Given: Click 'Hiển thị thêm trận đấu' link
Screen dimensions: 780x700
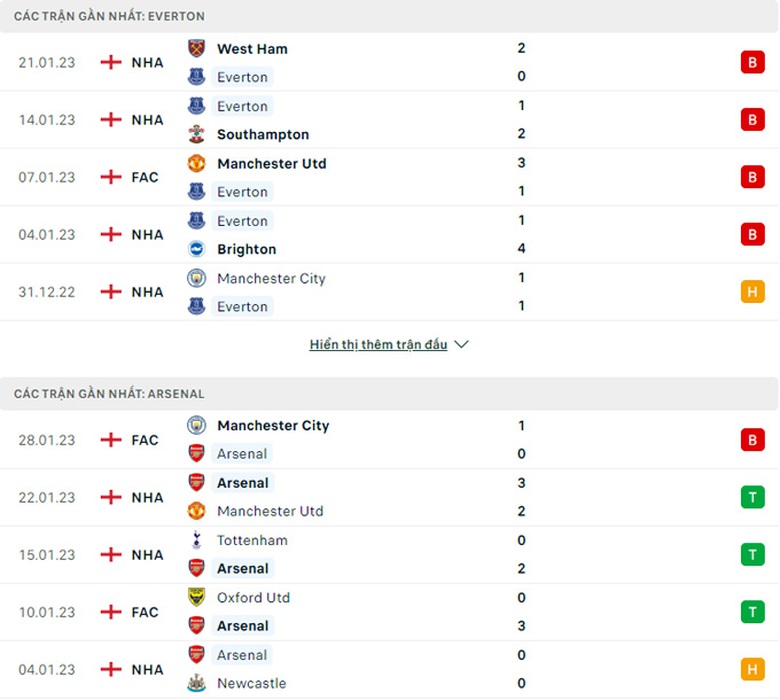Looking at the screenshot, I should tap(378, 344).
